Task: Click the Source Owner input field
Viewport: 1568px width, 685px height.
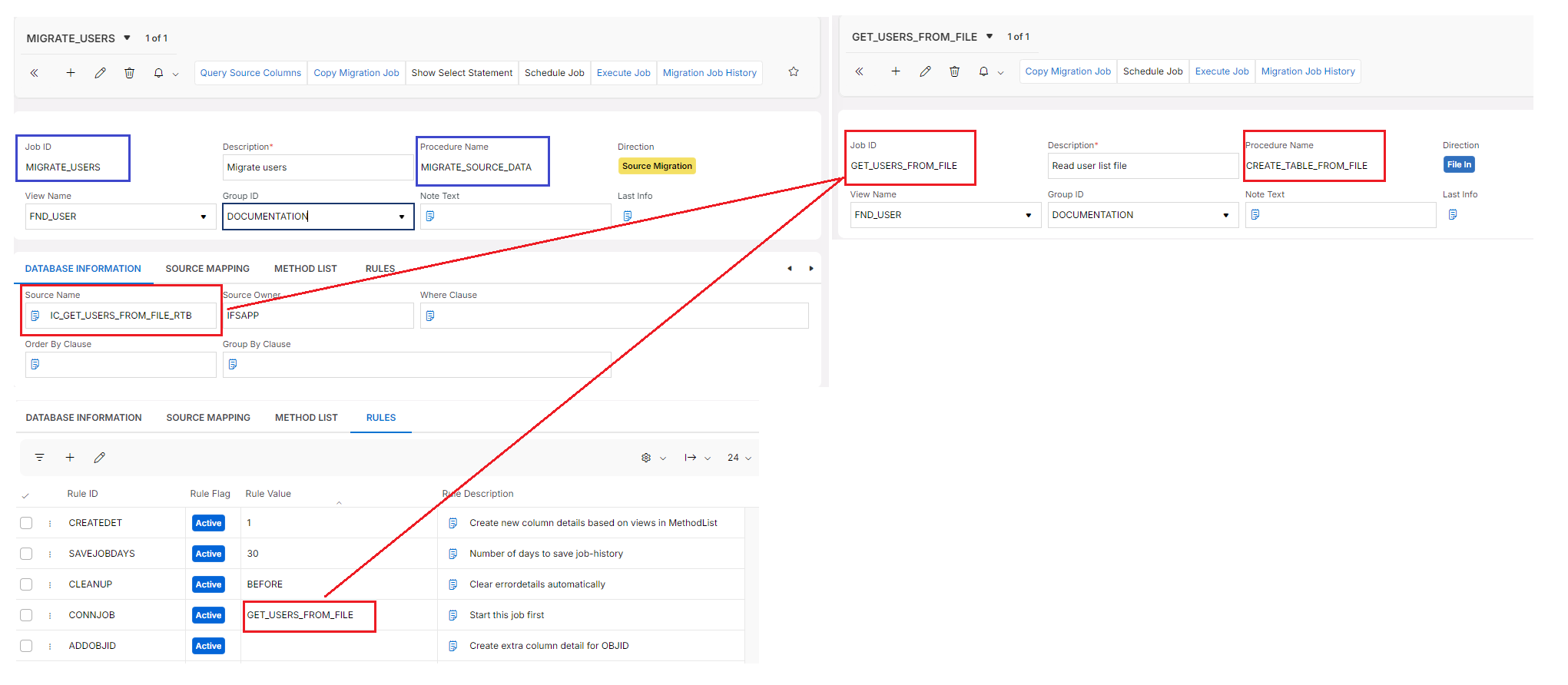Action: [317, 316]
